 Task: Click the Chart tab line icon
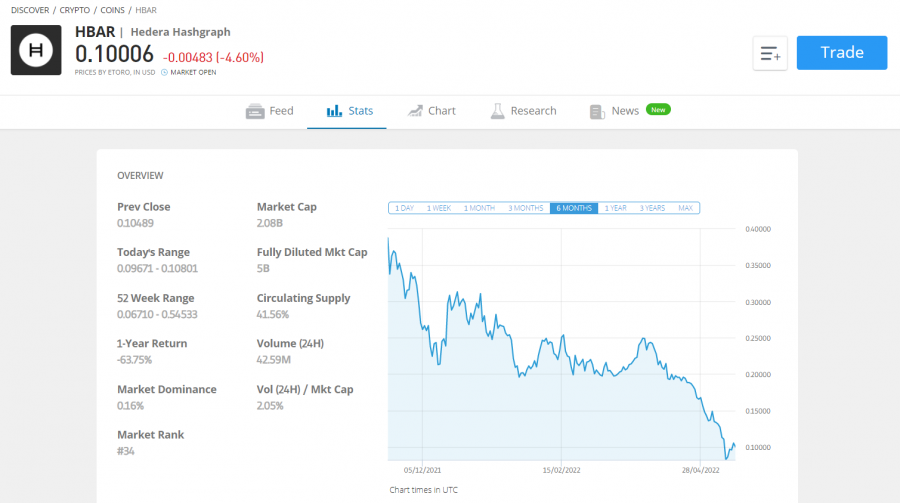tap(415, 111)
